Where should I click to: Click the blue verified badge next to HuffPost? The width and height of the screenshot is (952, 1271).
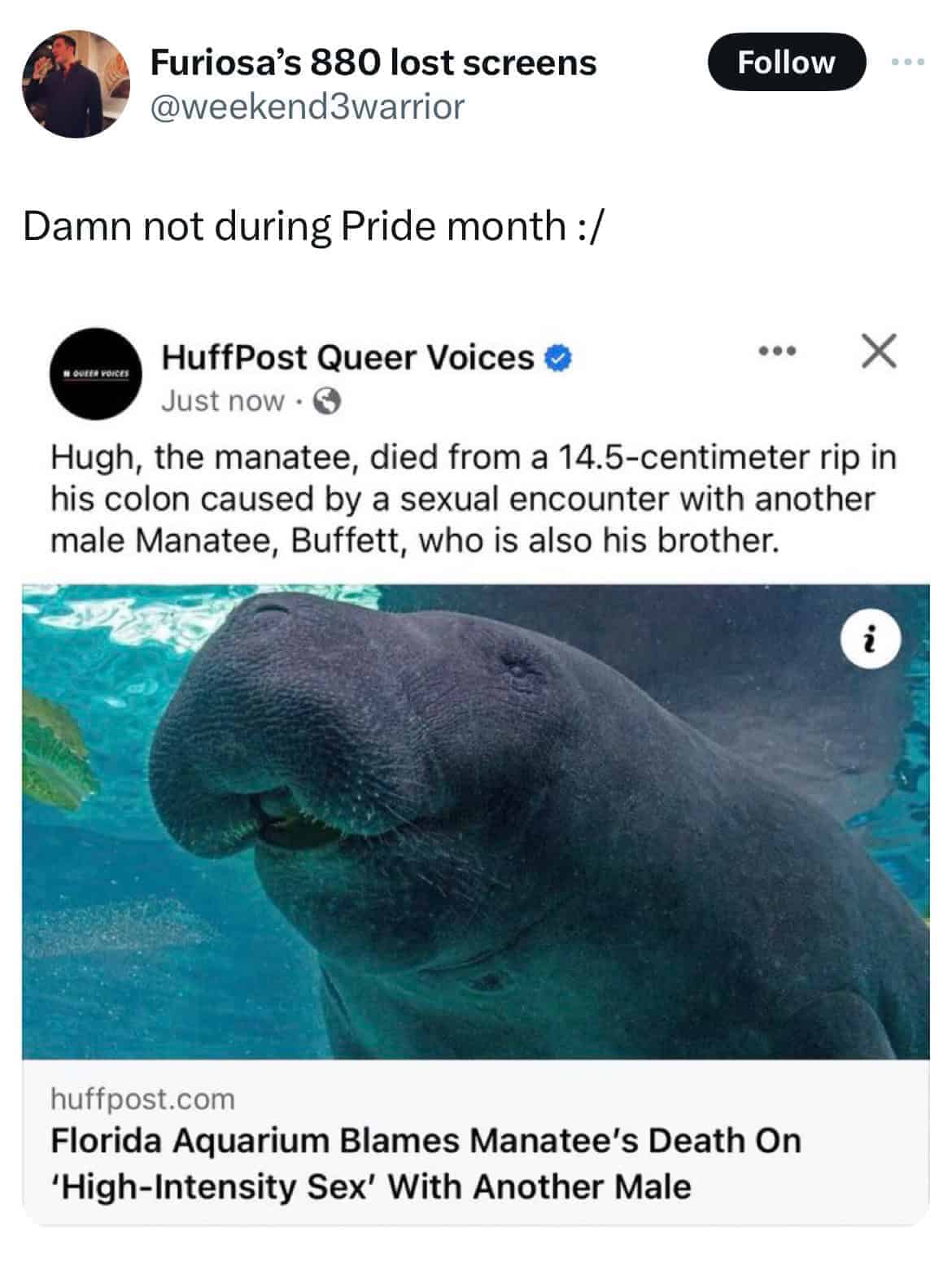click(x=561, y=358)
